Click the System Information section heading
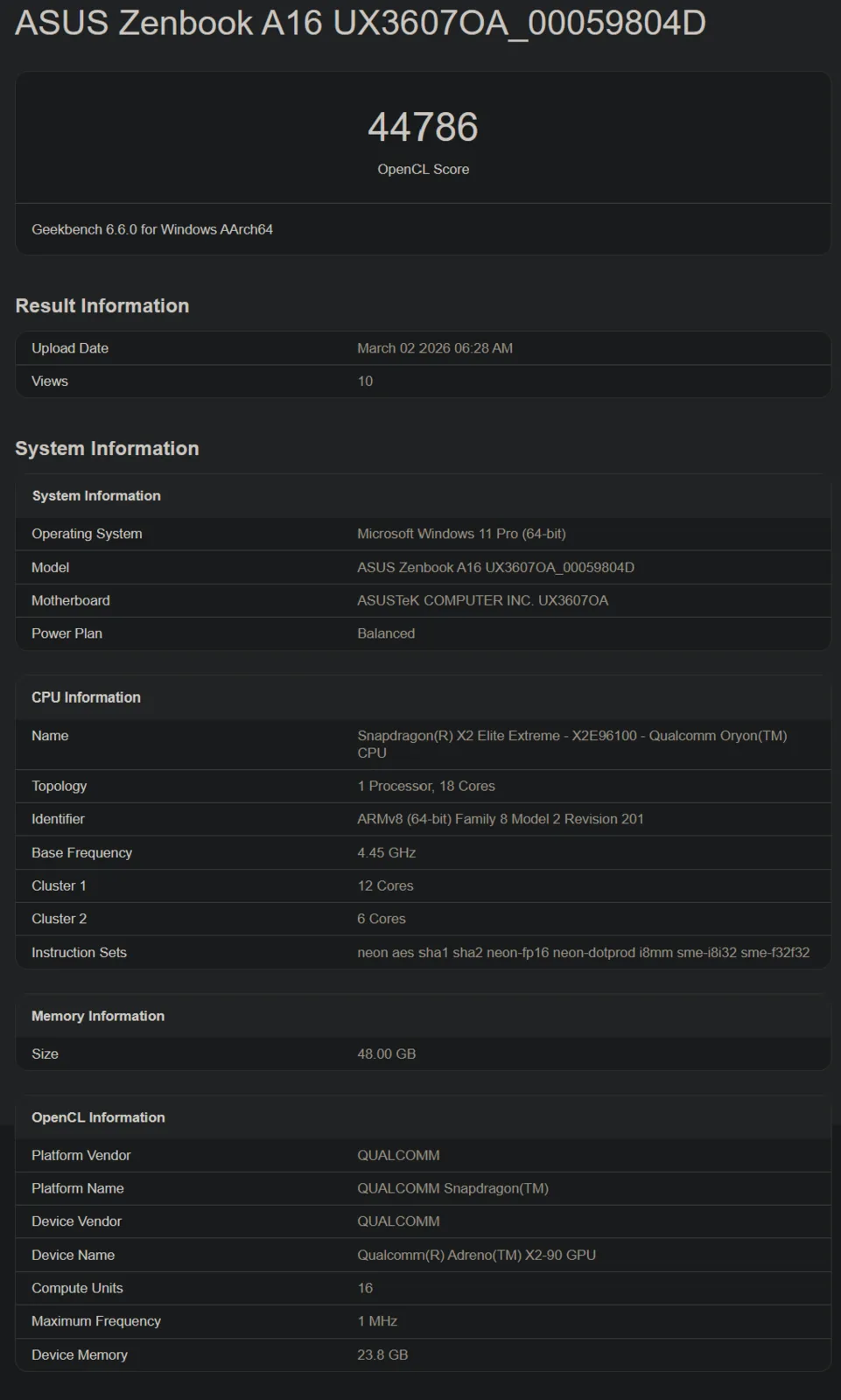 (x=107, y=448)
